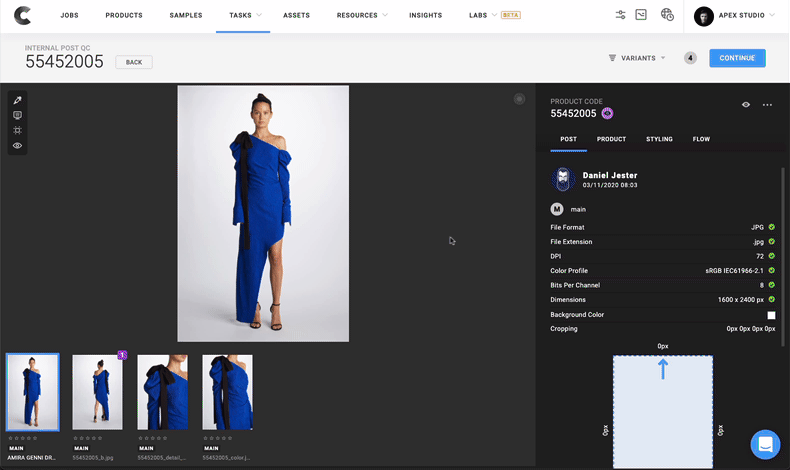Open the Products menu
The image size is (790, 470).
coord(124,15)
